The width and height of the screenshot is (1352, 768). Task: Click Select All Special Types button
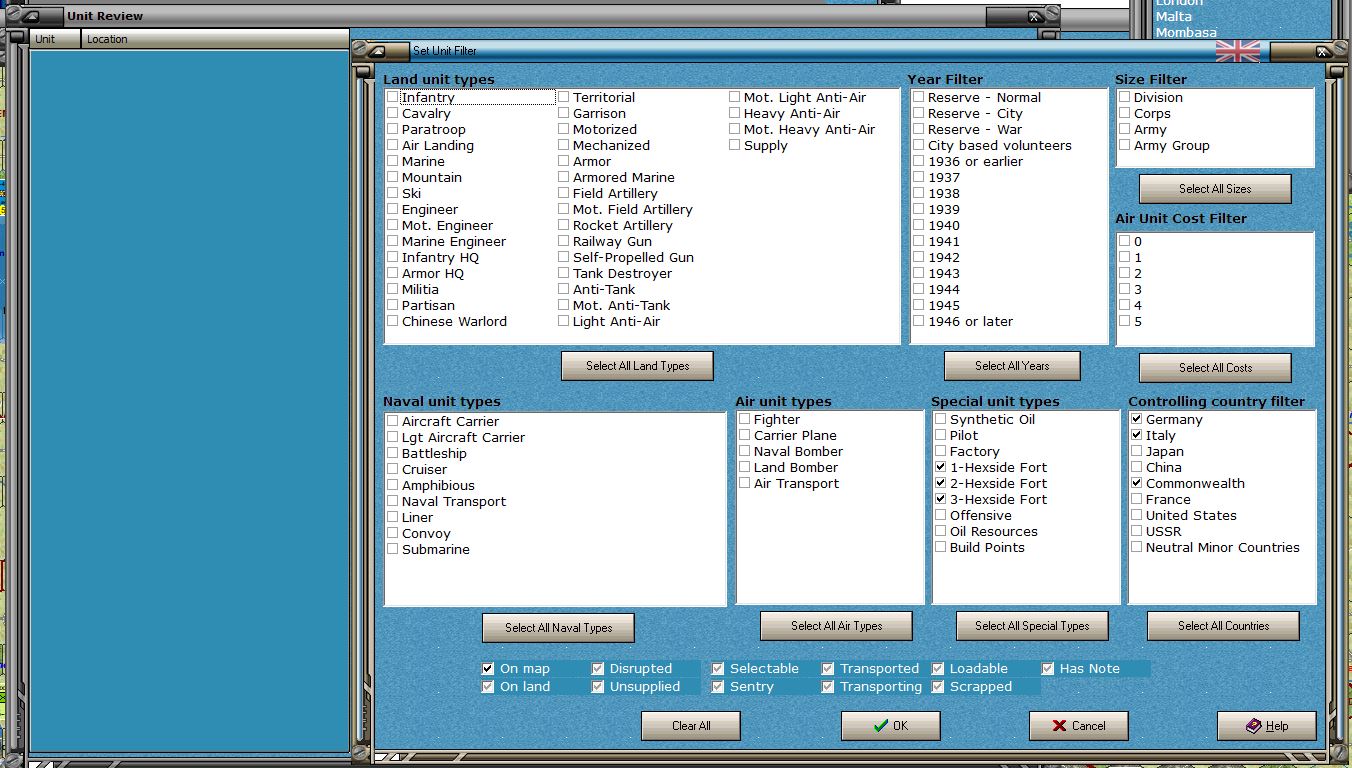[1032, 626]
